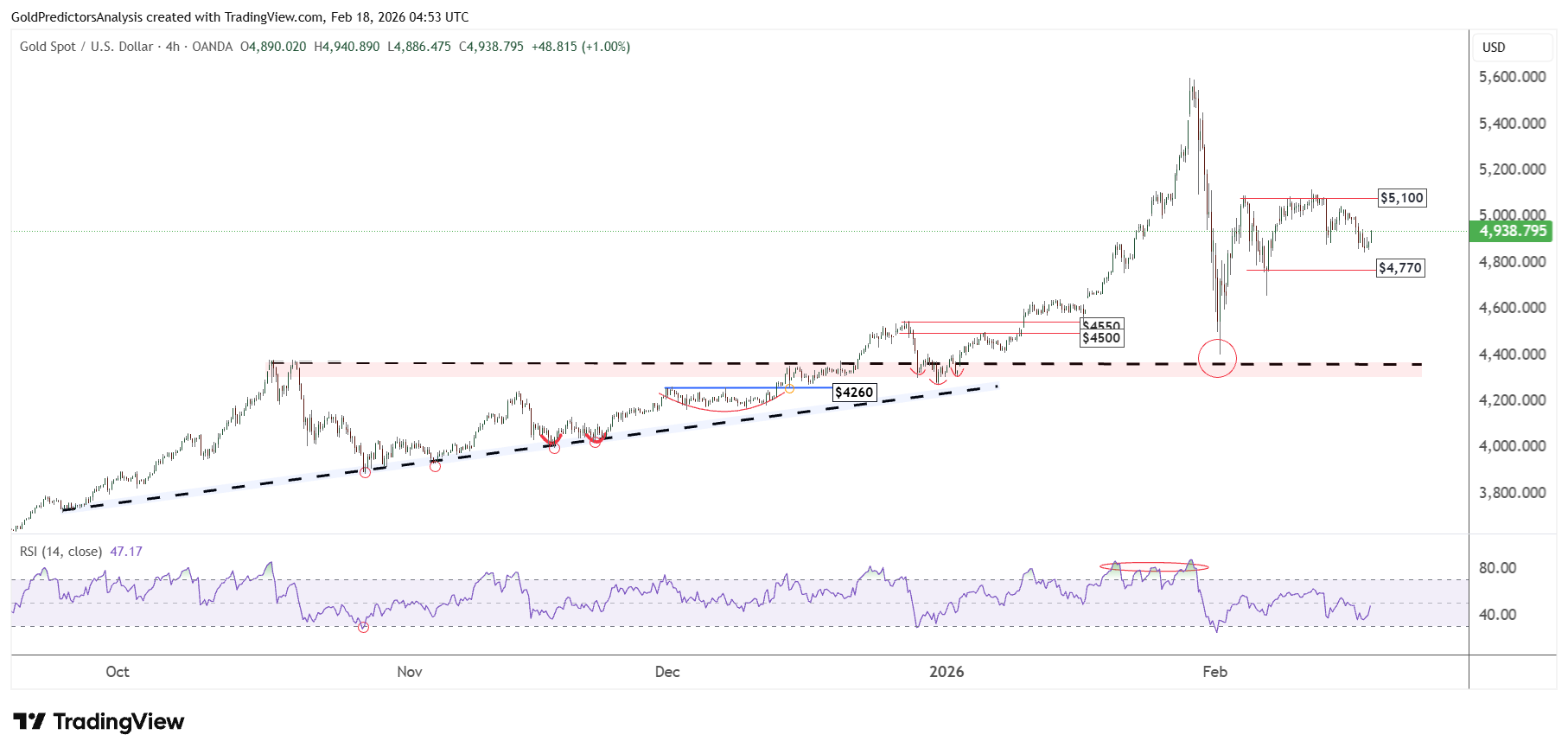Image resolution: width=1568 pixels, height=754 pixels.
Task: Click the high value H4,940.890
Action: click(347, 47)
